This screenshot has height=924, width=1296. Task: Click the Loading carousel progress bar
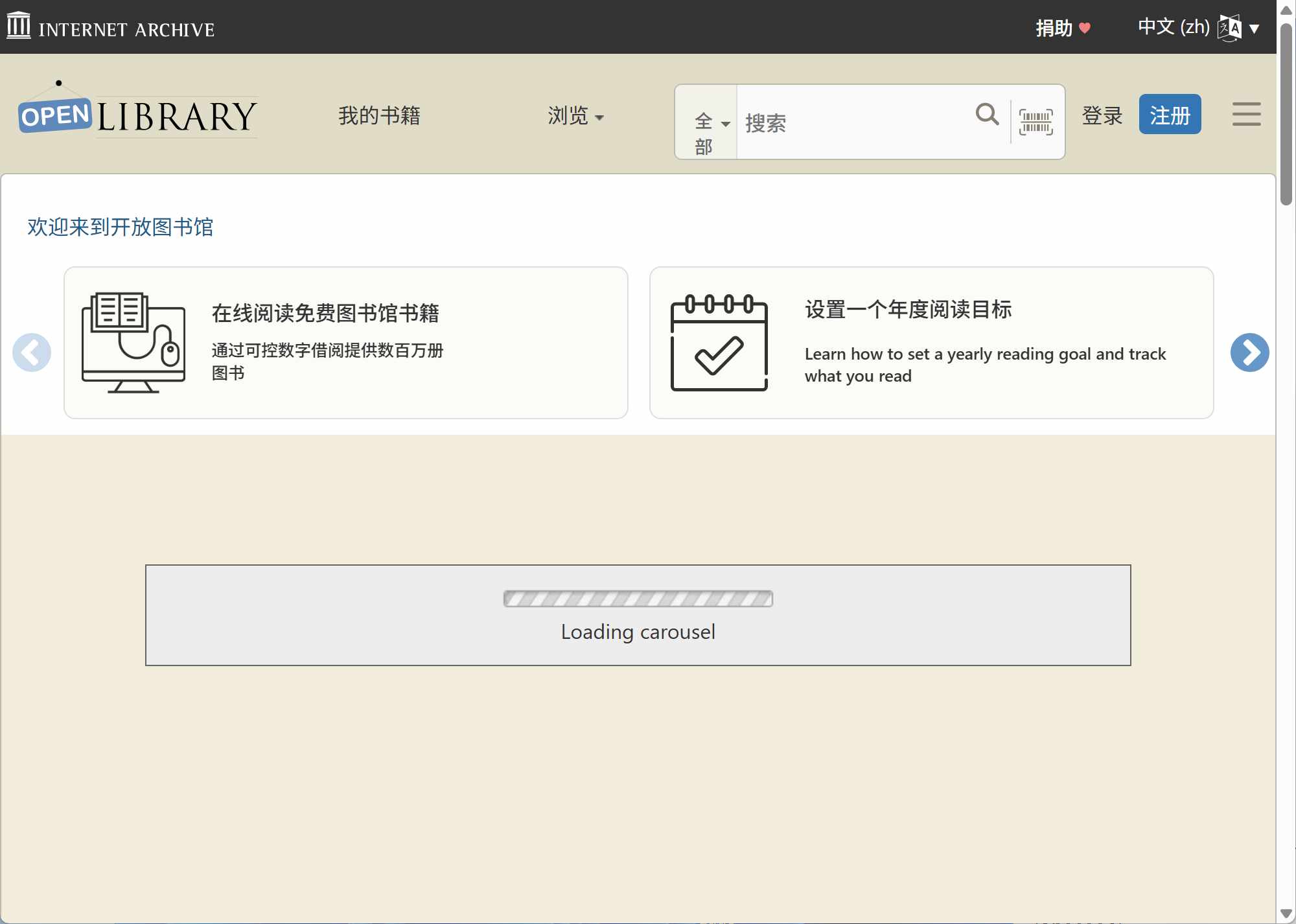point(638,599)
